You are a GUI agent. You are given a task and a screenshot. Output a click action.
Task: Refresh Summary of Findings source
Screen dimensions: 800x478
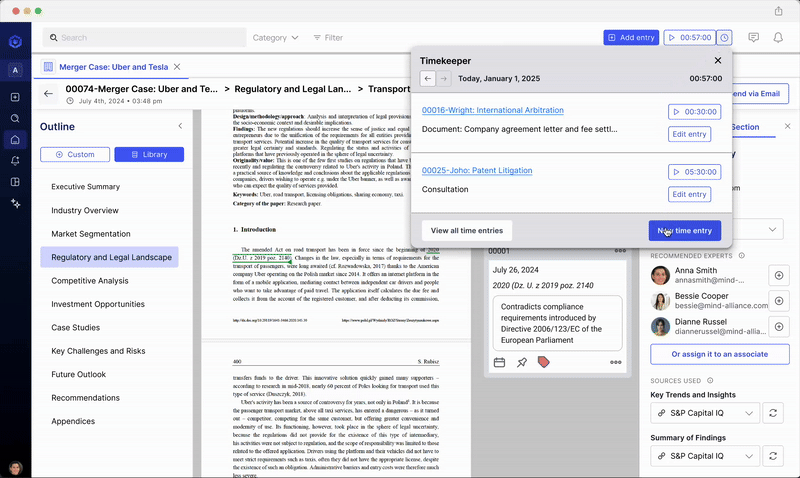773,456
